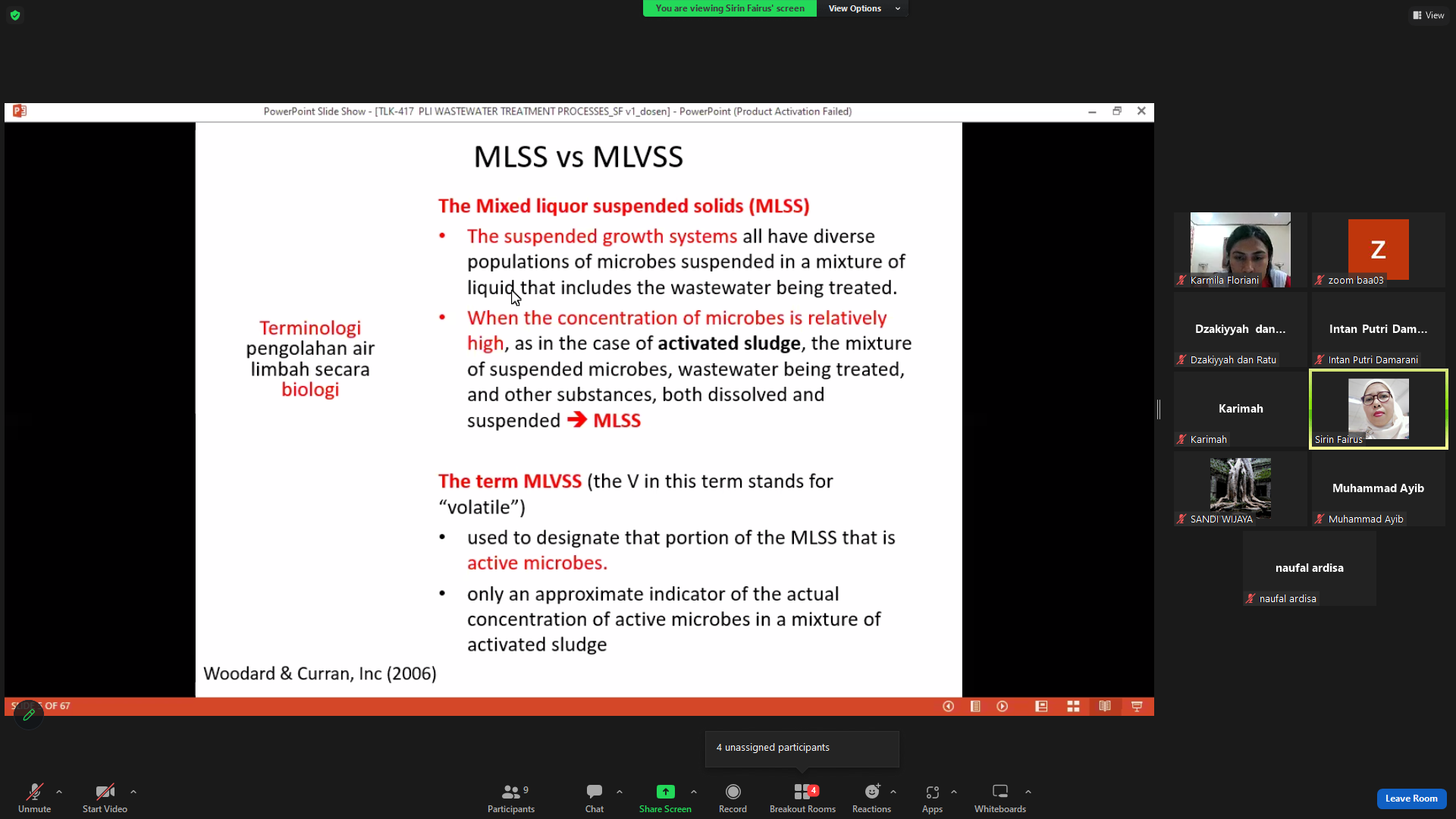Click Muhammad Ayib participant tile
The height and width of the screenshot is (819, 1456).
pyautogui.click(x=1379, y=488)
